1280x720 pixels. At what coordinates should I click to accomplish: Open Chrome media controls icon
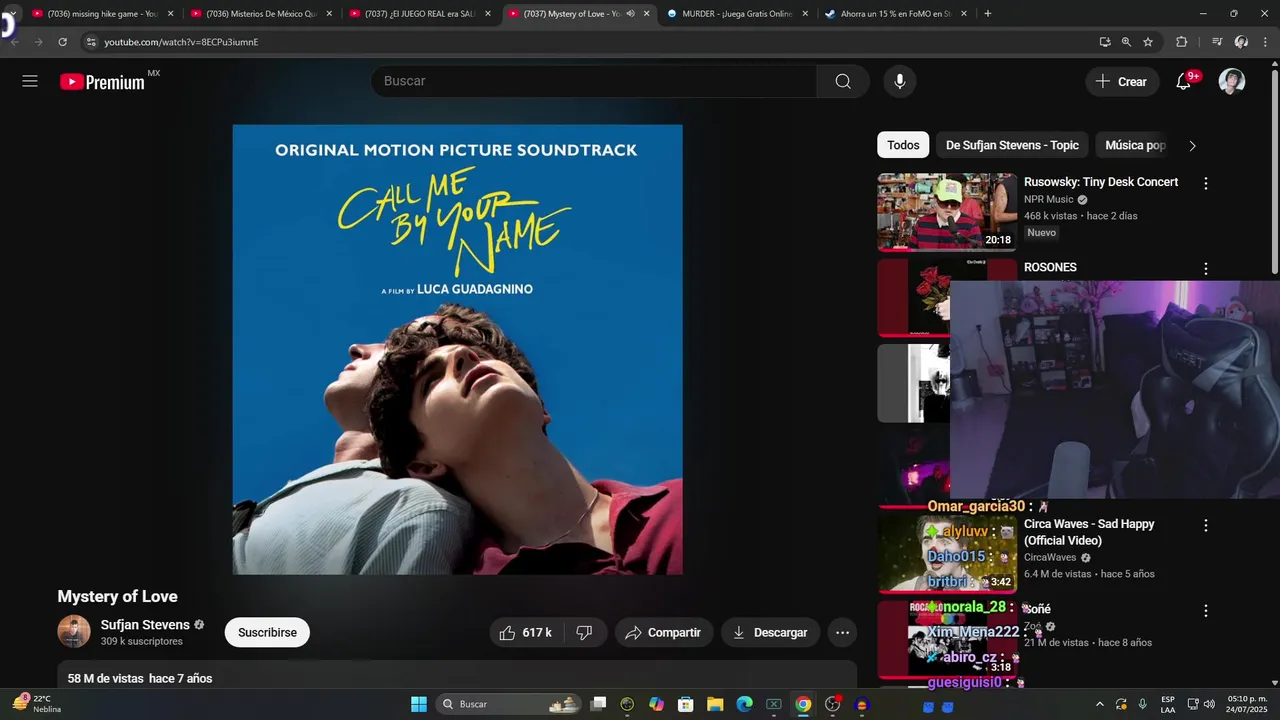[1216, 42]
